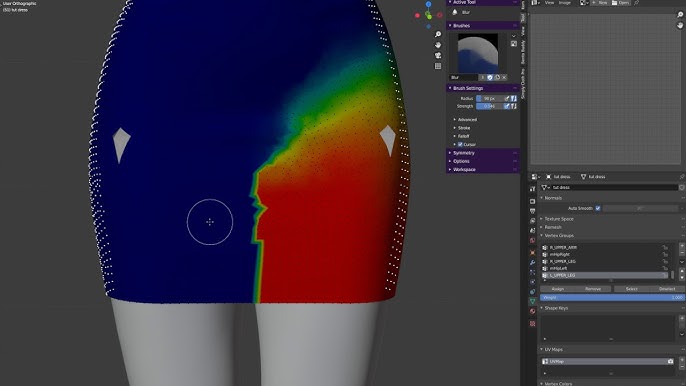Viewport: 686px width, 386px height.
Task: Open the Object properties tab icon
Action: coord(532,253)
